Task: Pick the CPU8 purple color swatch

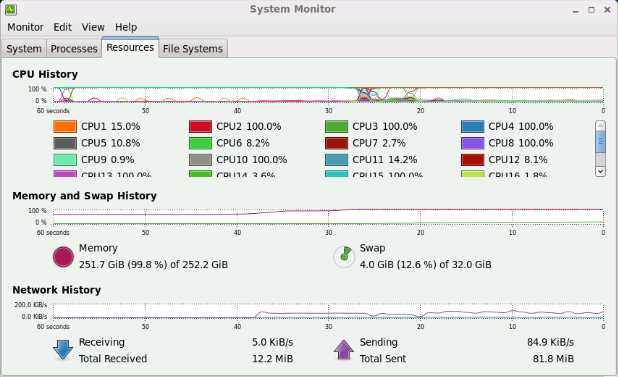Action: [x=473, y=143]
